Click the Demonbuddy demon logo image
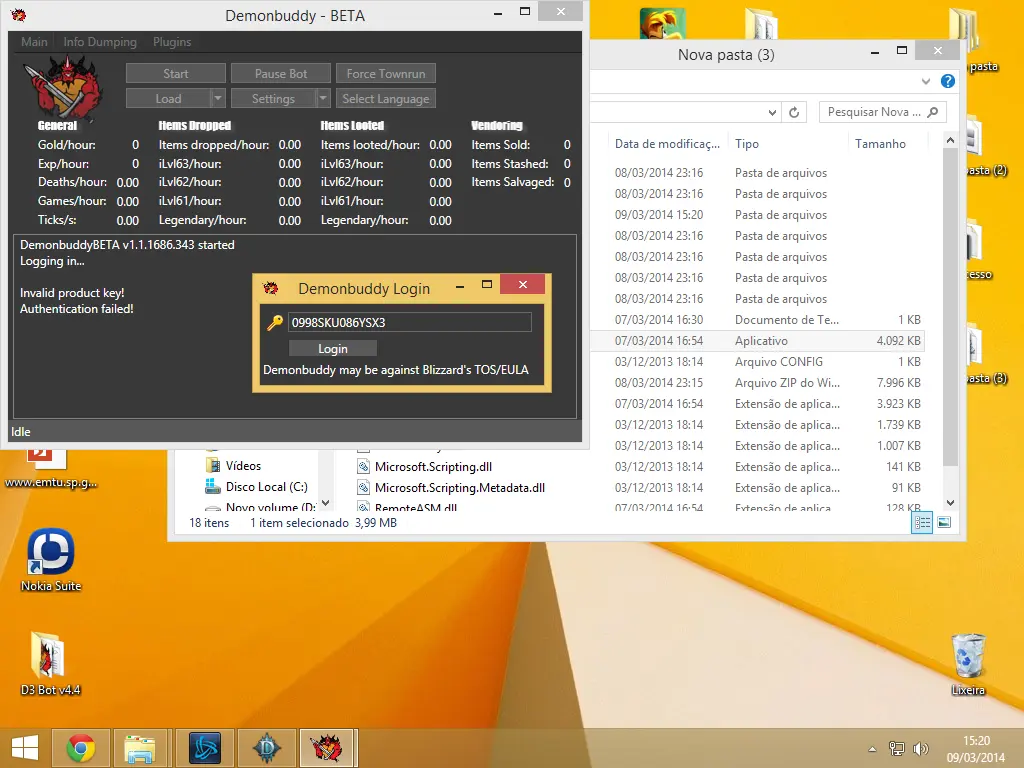 coord(63,87)
